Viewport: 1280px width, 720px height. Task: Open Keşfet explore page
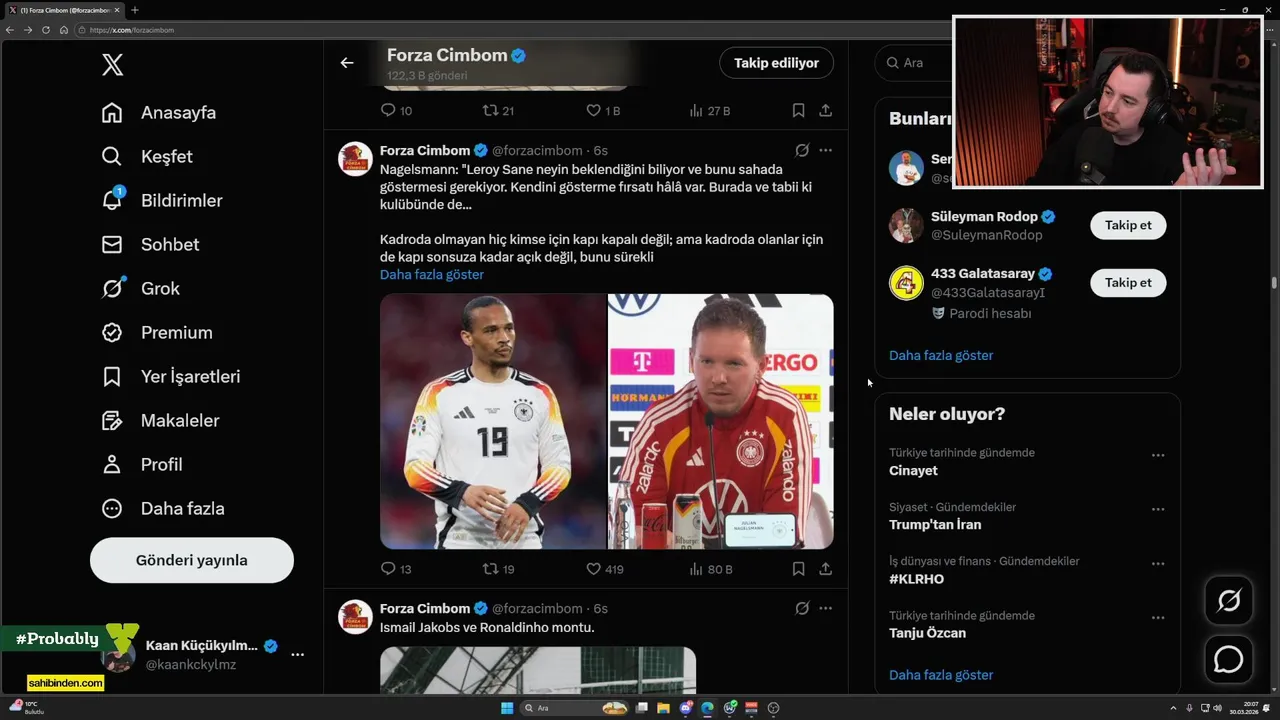coord(147,157)
